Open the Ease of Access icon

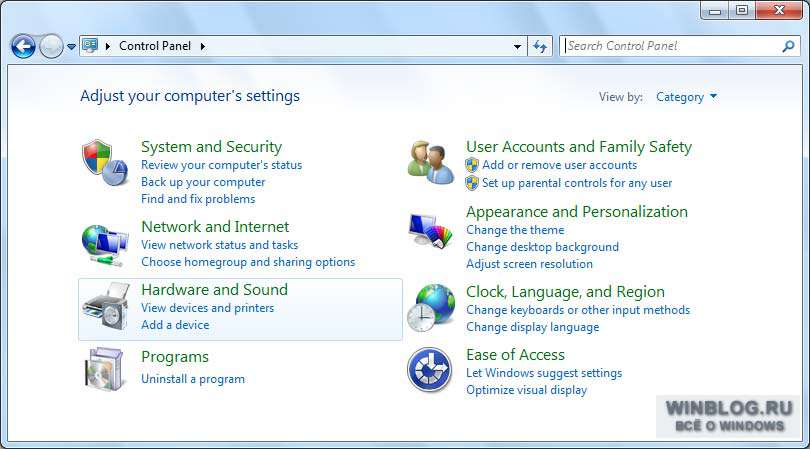(429, 369)
